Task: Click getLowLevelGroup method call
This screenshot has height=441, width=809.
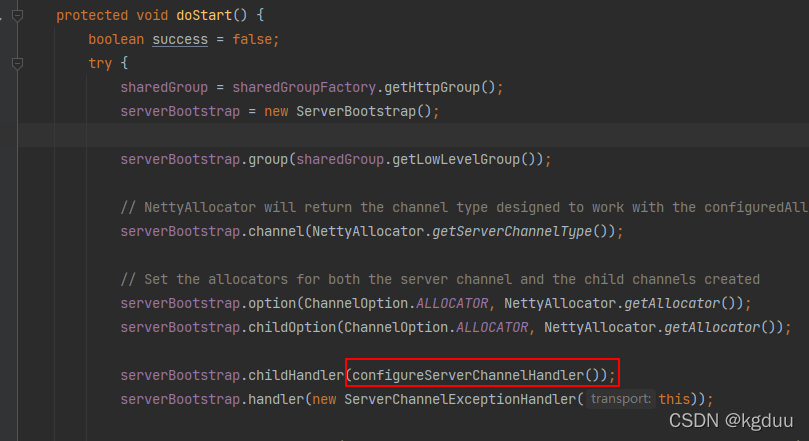Action: [x=456, y=159]
